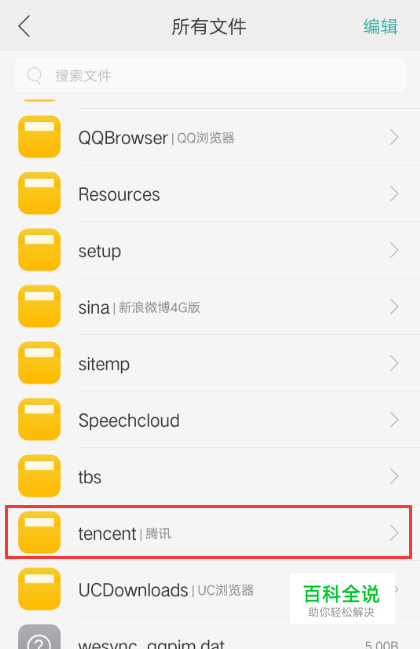Select the Speechcloud folder icon
Viewport: 420px width, 649px height.
[39, 420]
